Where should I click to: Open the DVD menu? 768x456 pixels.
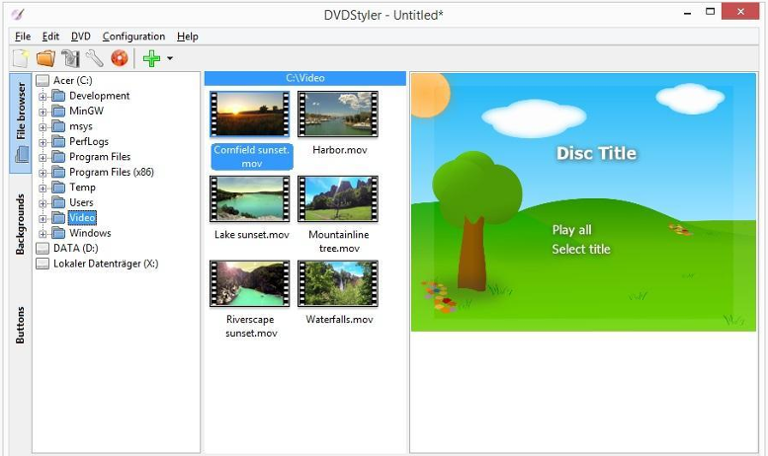pyautogui.click(x=80, y=37)
